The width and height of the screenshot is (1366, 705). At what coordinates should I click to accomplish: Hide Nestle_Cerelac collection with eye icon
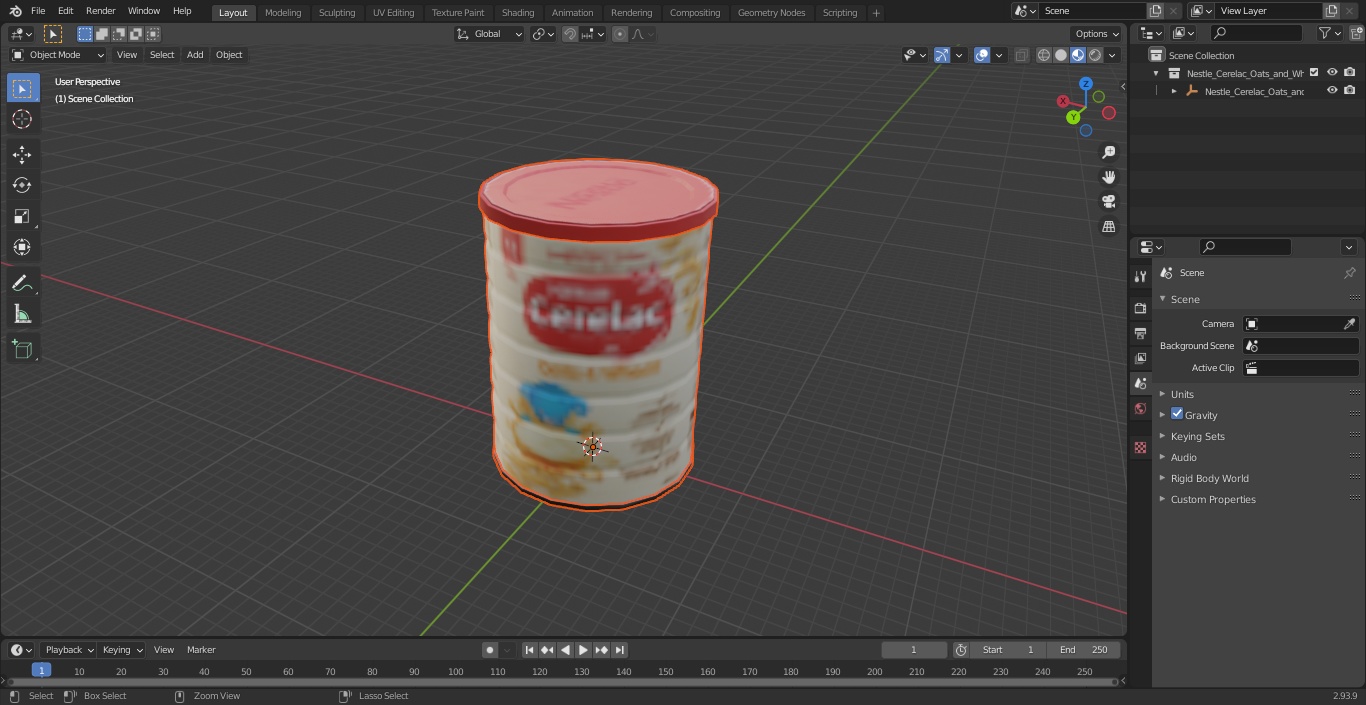(x=1332, y=72)
